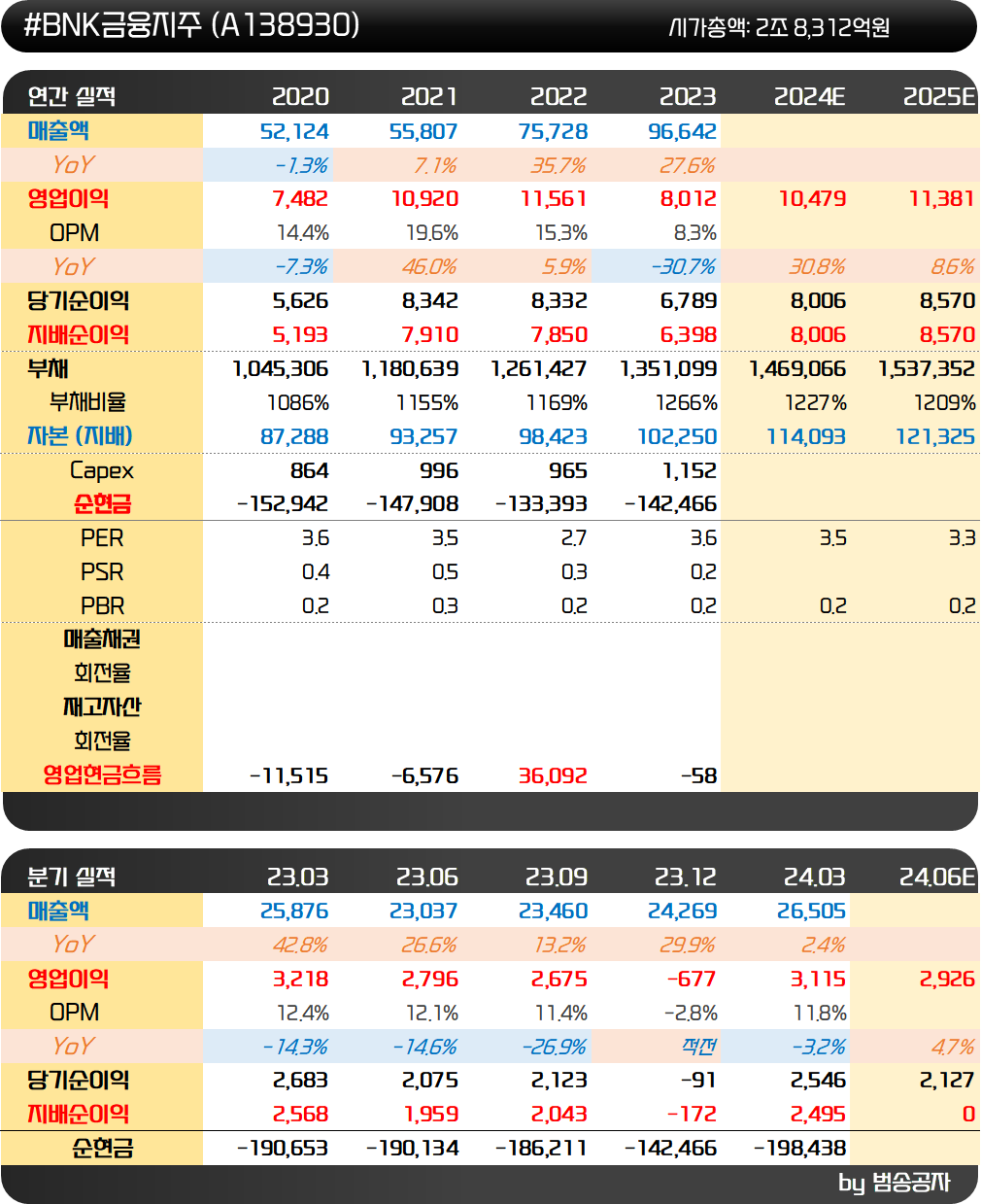Click the YoY estimate 30.8%
This screenshot has width=981, height=1204.
pyautogui.click(x=817, y=266)
